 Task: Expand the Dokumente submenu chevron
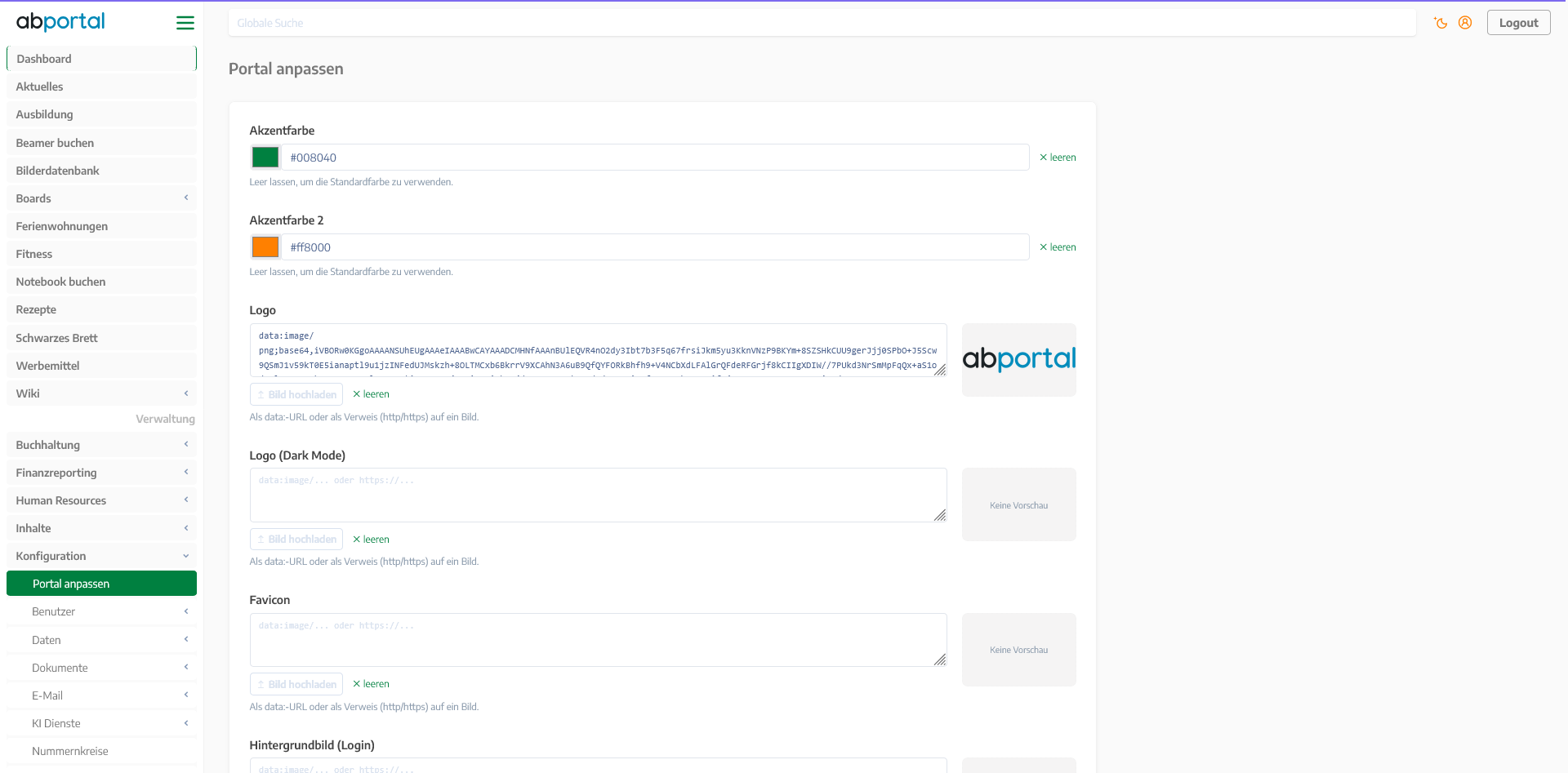click(x=186, y=668)
